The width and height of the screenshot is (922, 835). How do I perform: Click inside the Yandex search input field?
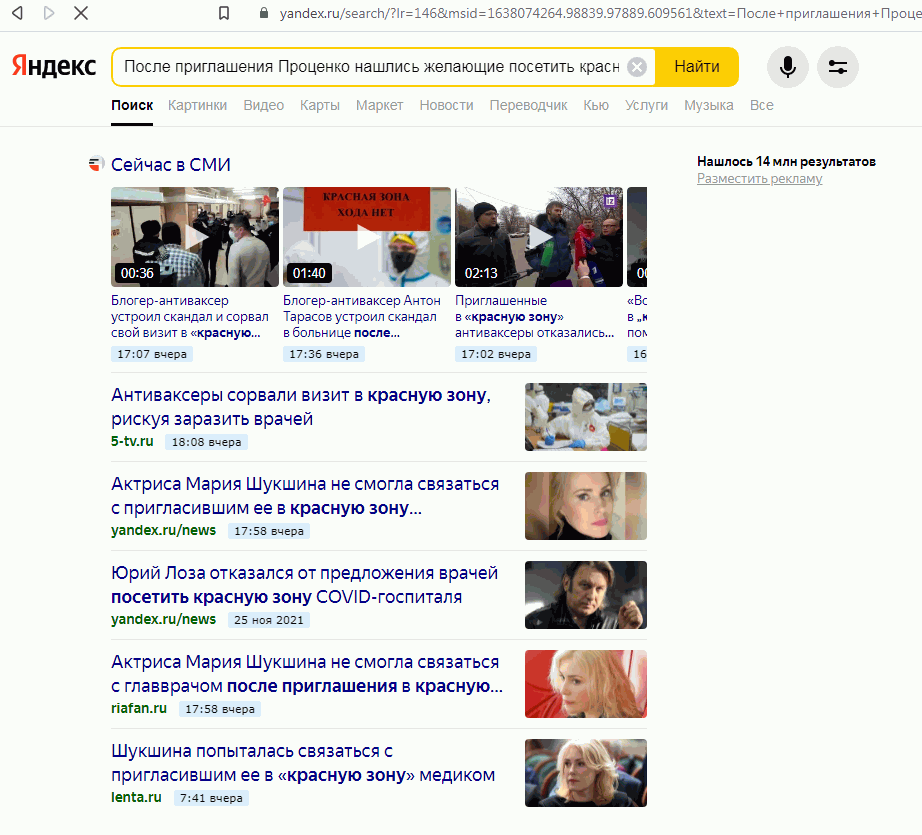[372, 67]
